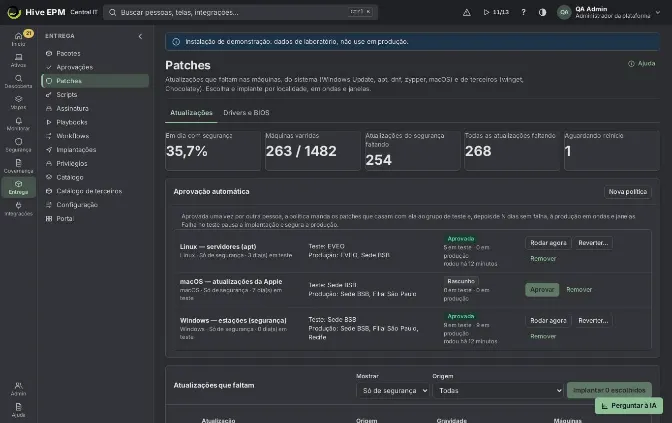Open the Origem 'Todas' dropdown
Image resolution: width=672 pixels, height=423 pixels.
click(498, 390)
